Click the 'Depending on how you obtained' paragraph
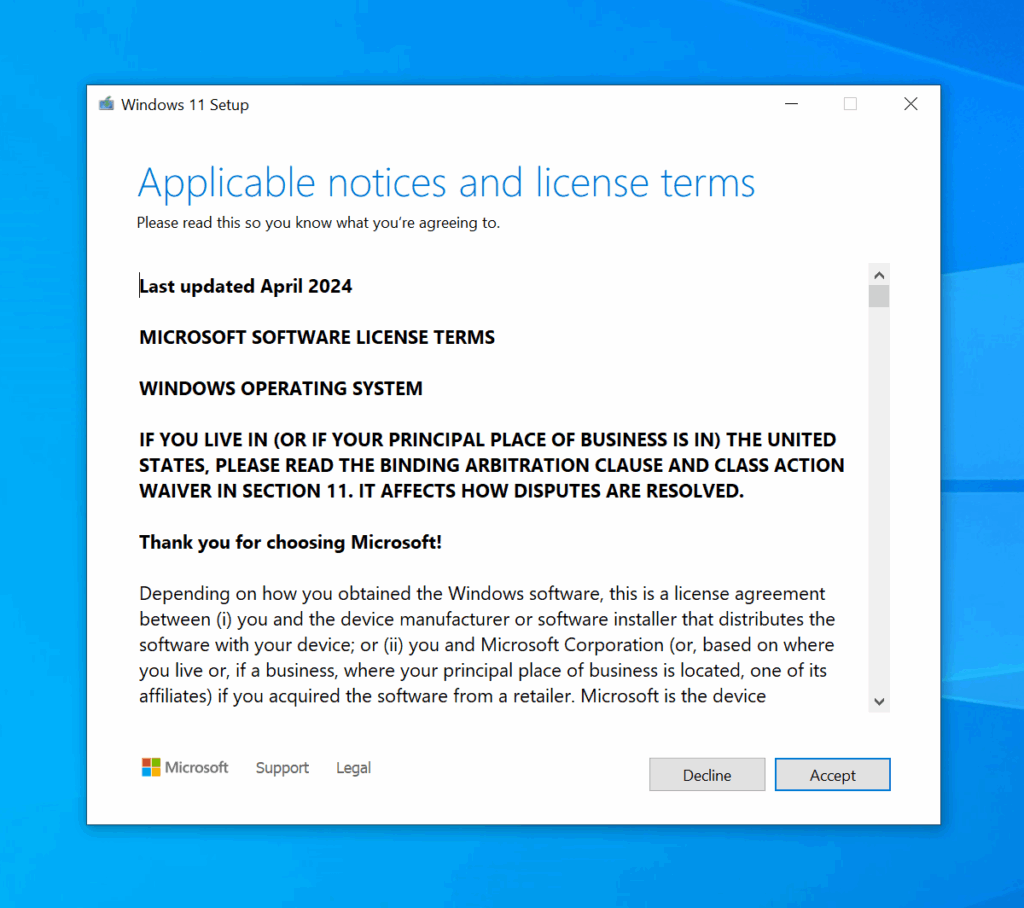This screenshot has height=908, width=1024. click(487, 645)
